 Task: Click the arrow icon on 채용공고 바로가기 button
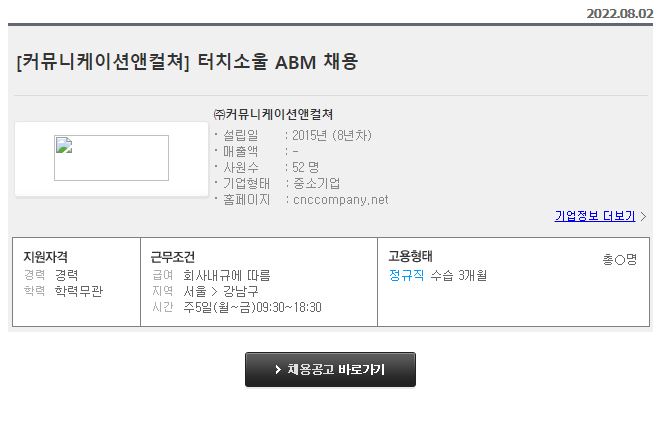click(x=278, y=369)
